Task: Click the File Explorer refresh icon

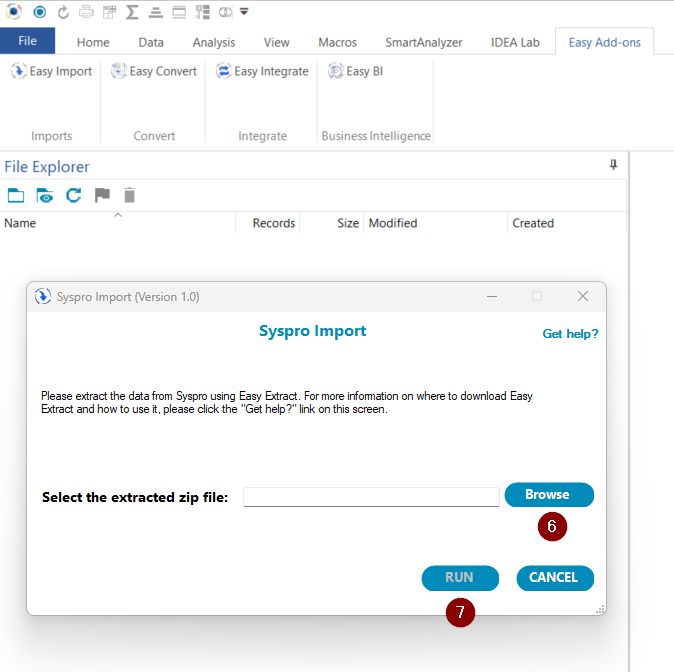Action: (73, 195)
